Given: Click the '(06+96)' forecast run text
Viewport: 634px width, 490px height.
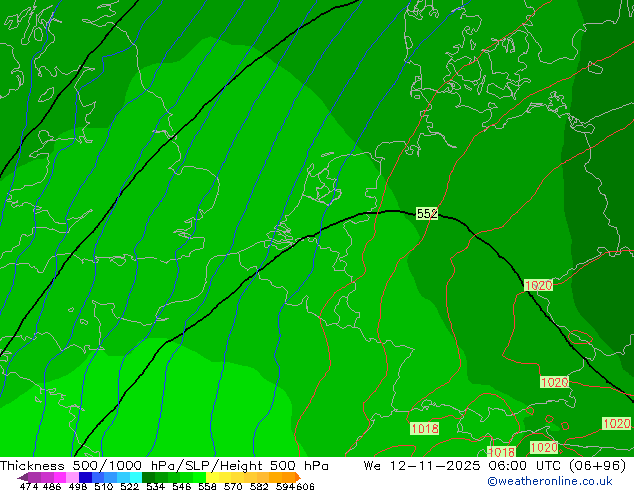Looking at the screenshot, I should (597, 466).
